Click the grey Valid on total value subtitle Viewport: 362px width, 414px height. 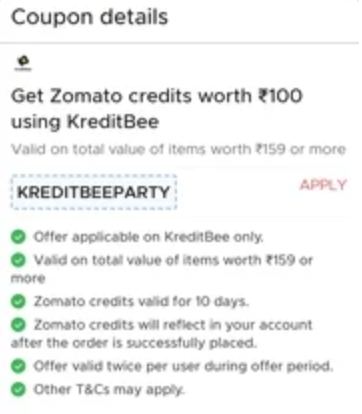pos(179,149)
